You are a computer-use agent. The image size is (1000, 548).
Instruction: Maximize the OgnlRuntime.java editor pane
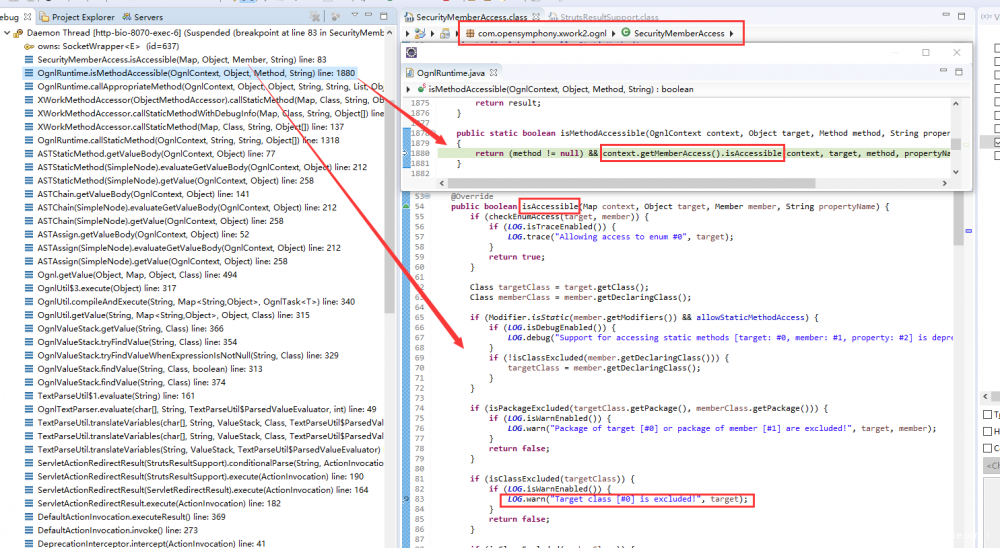point(959,71)
